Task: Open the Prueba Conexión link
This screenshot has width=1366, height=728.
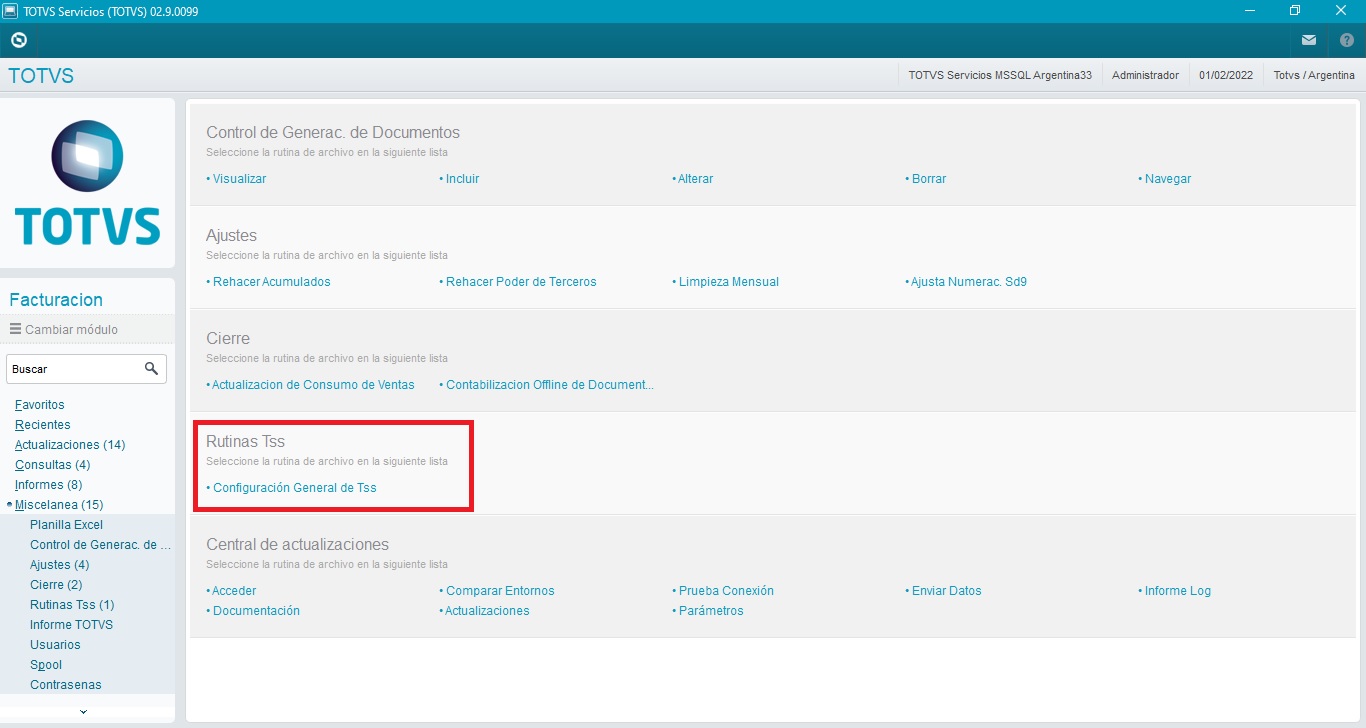Action: click(x=725, y=591)
